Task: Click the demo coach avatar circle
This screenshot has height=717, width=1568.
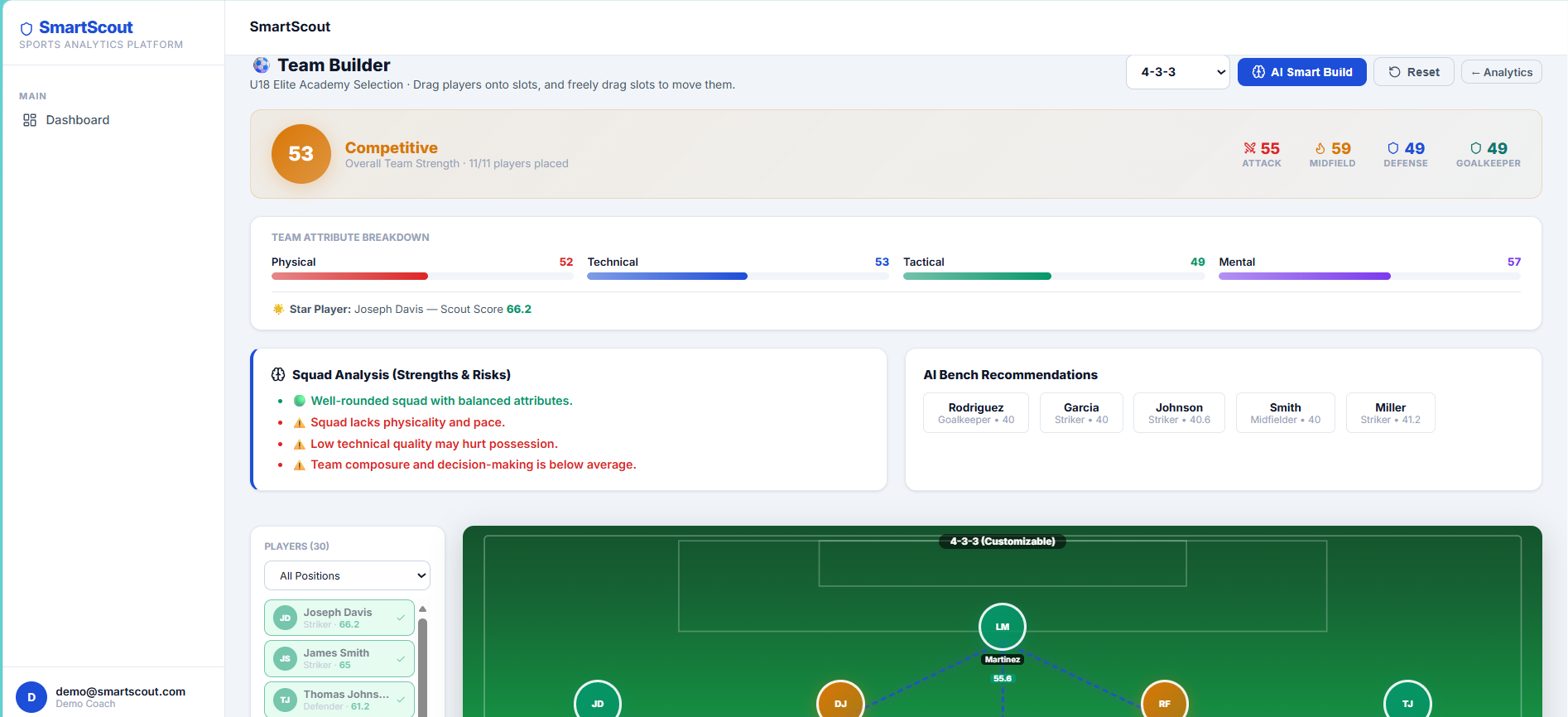Action: (31, 697)
